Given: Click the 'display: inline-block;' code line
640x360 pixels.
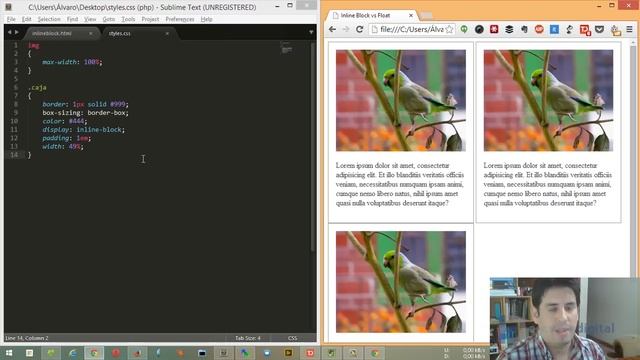Looking at the screenshot, I should (x=84, y=130).
